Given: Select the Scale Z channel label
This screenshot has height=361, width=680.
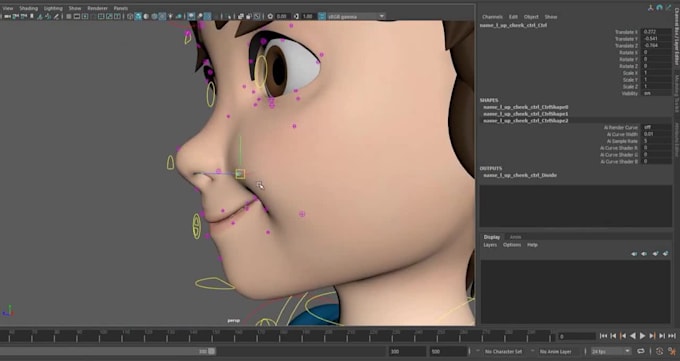Looking at the screenshot, I should (631, 86).
